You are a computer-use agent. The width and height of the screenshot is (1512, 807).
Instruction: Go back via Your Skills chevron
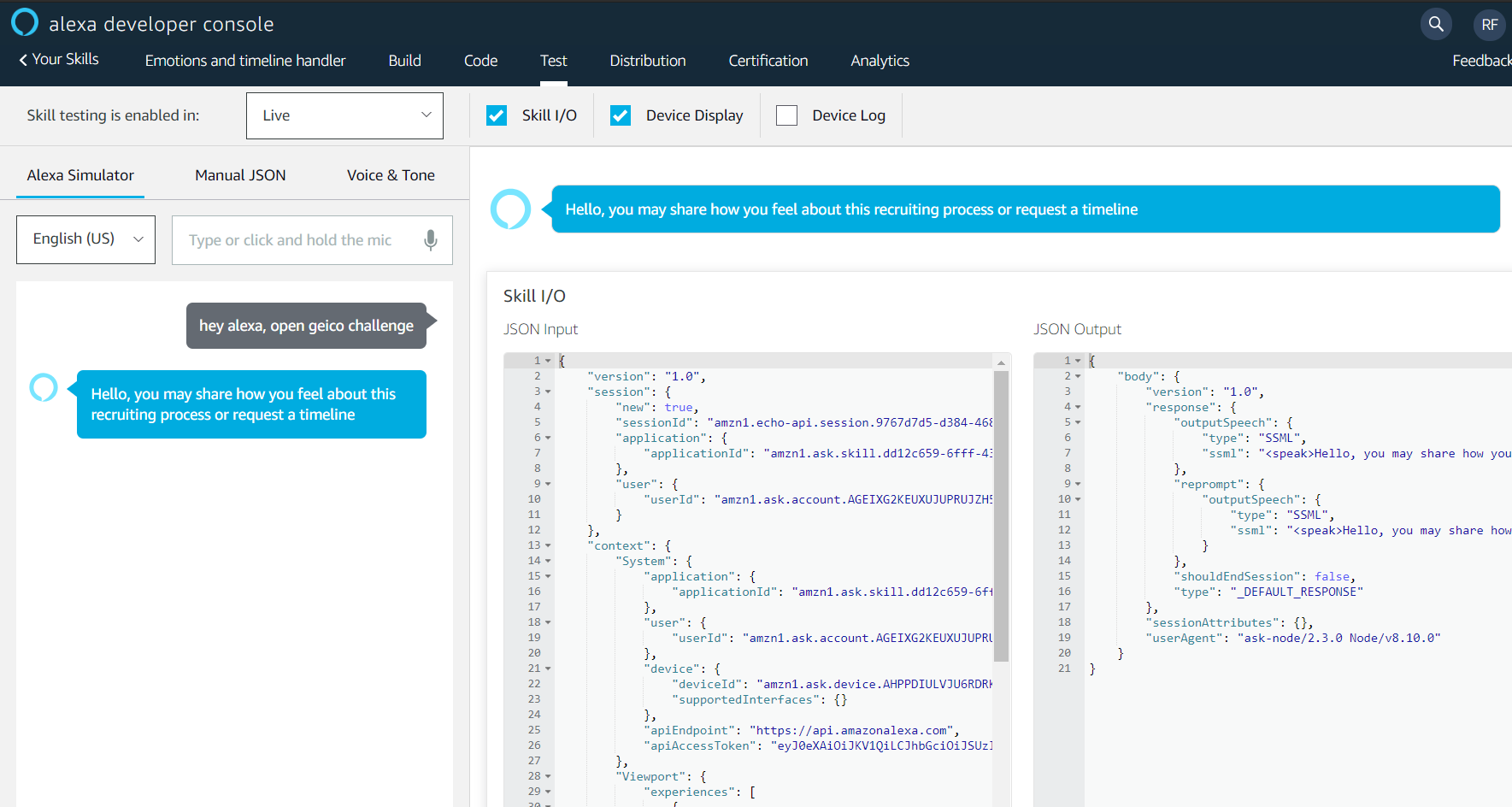59,59
